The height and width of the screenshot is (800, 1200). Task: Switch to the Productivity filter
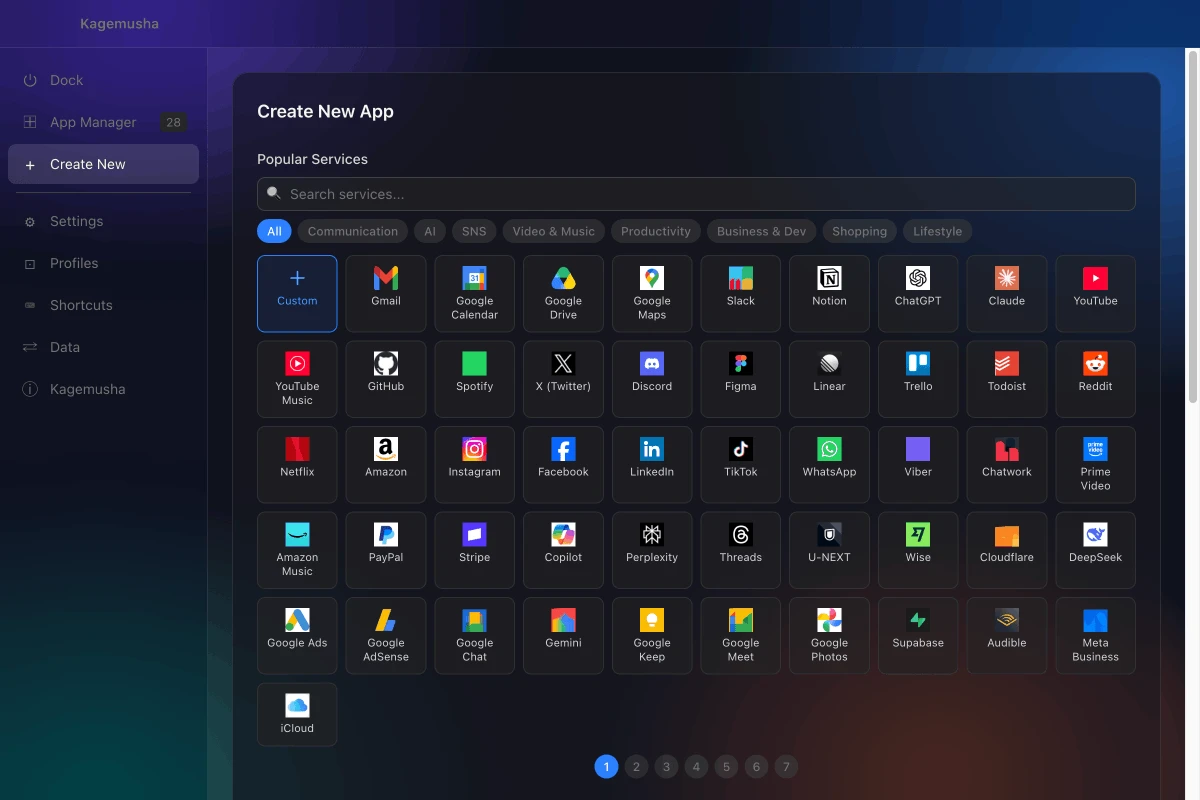[656, 231]
